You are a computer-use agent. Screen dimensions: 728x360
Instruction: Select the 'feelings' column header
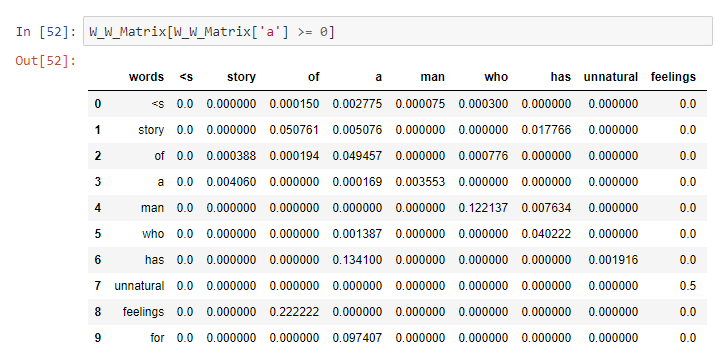[673, 77]
